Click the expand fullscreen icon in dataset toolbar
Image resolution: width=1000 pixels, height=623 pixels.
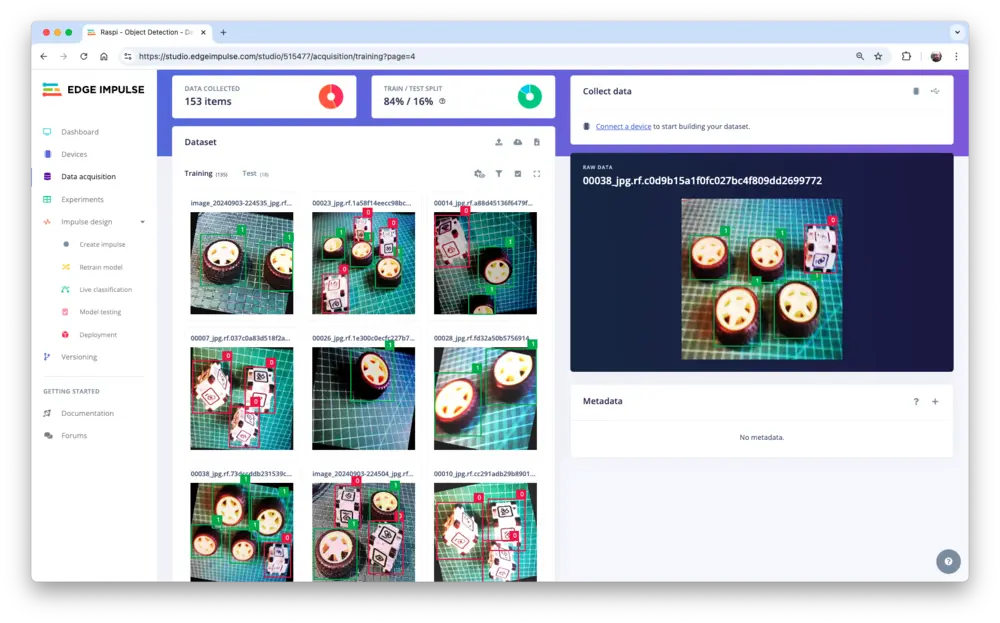(537, 174)
